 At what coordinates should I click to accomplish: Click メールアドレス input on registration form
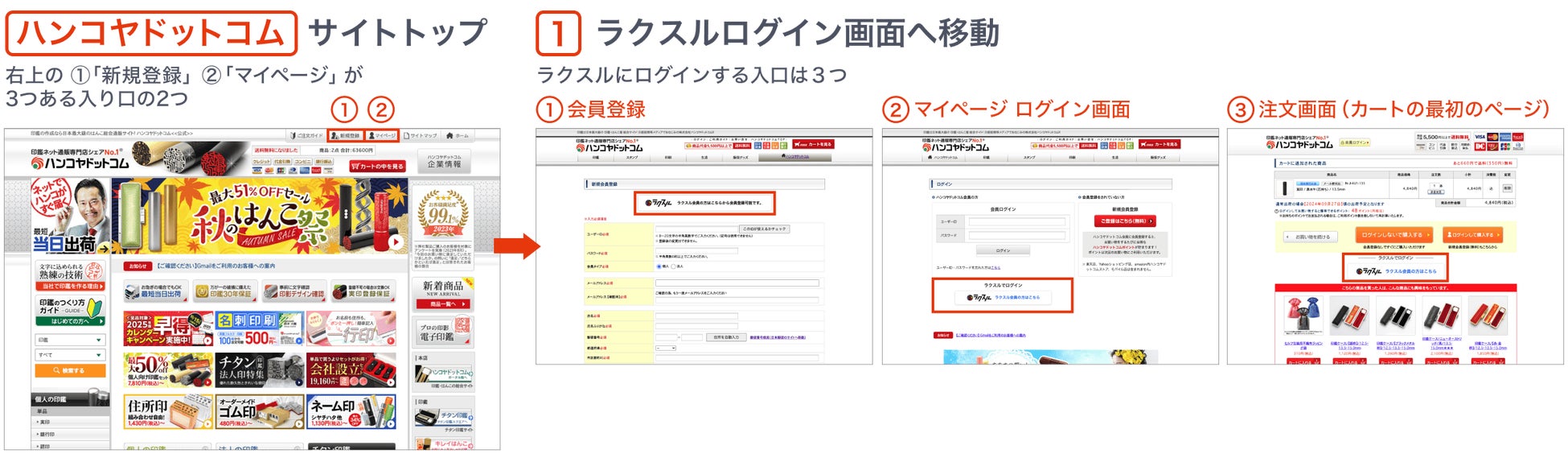click(737, 283)
